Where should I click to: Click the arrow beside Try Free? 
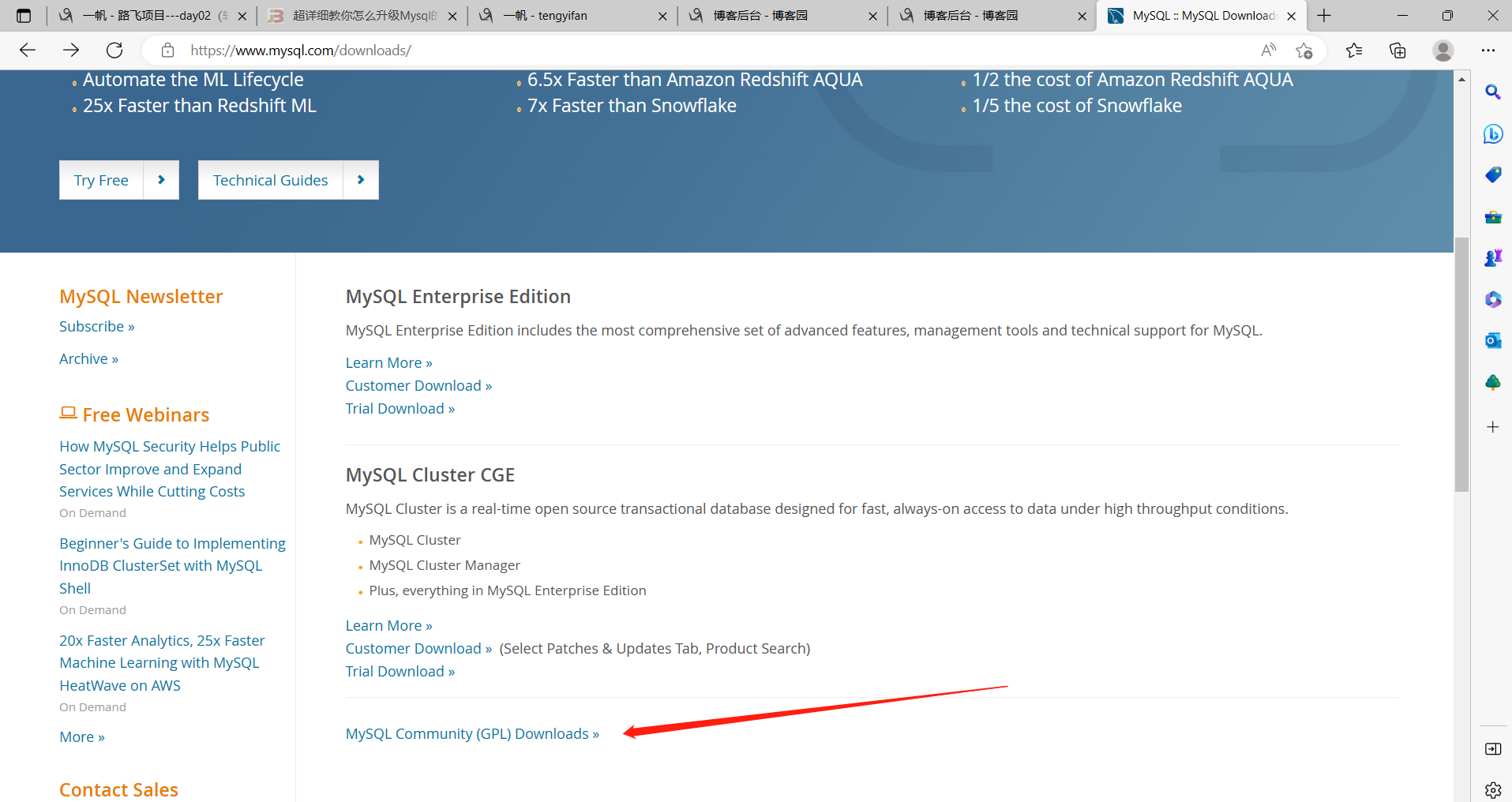point(161,180)
